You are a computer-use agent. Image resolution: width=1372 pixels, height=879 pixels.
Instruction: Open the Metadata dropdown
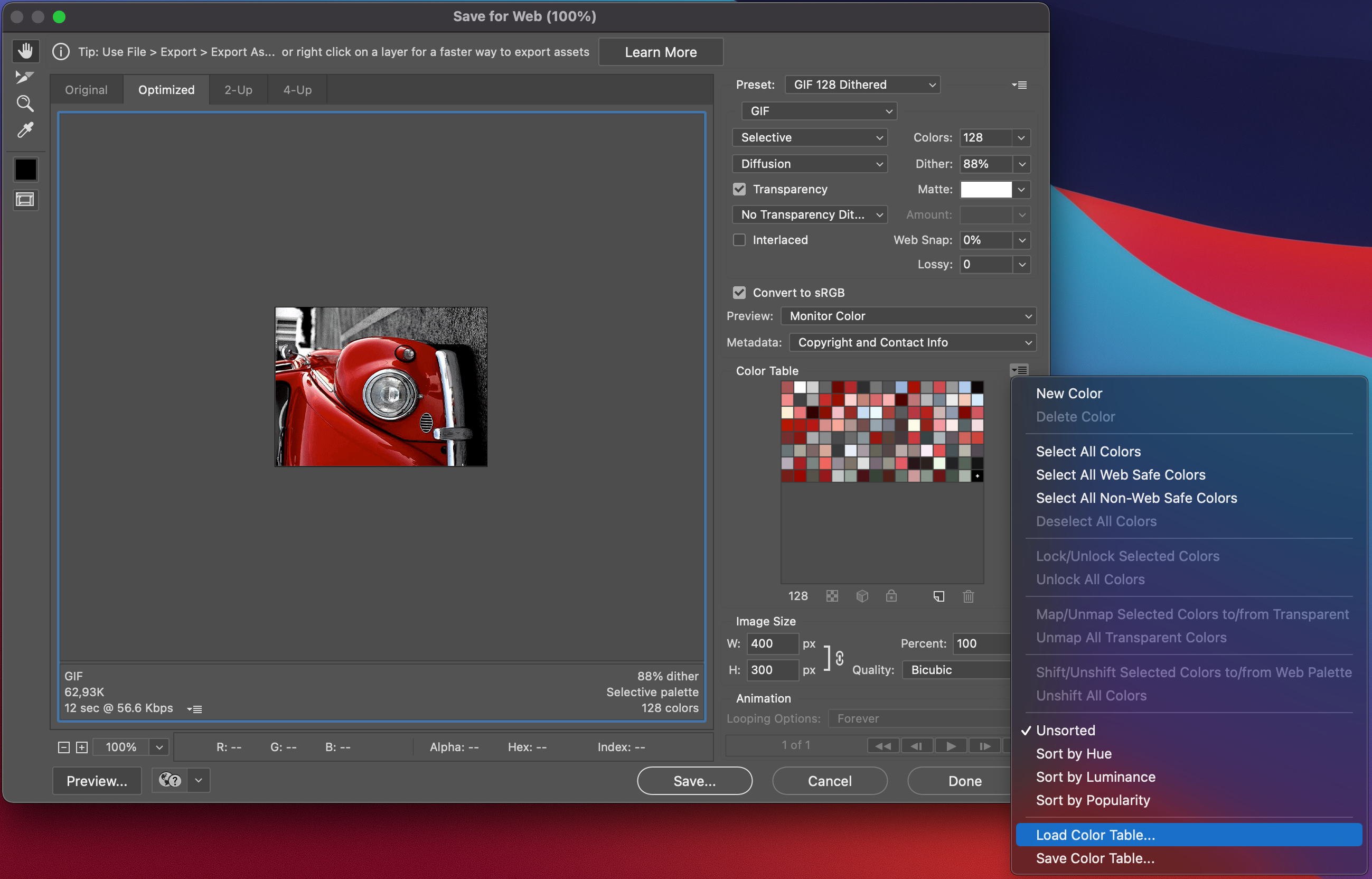911,342
